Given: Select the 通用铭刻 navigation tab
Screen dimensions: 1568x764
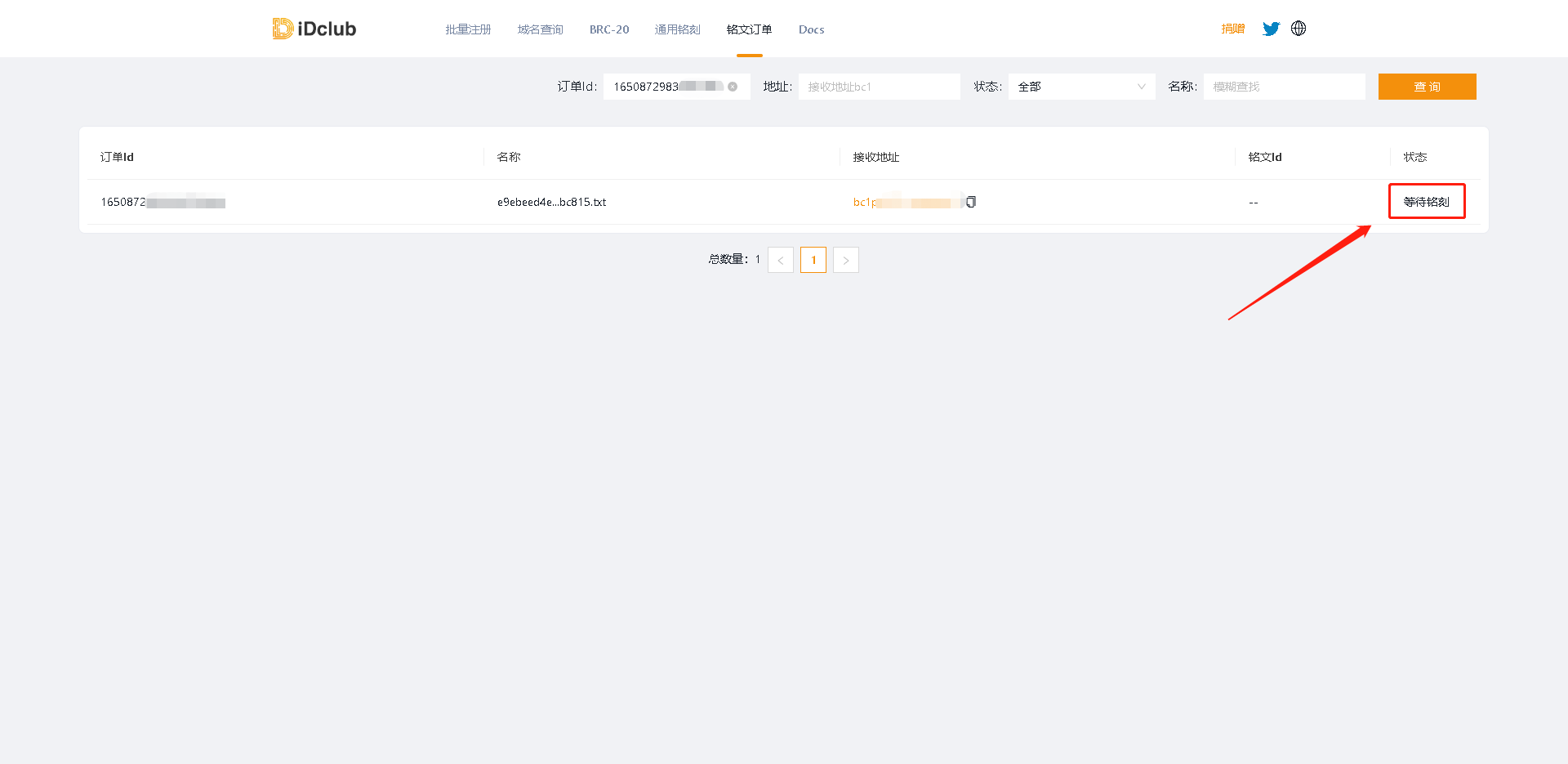Looking at the screenshot, I should point(677,29).
